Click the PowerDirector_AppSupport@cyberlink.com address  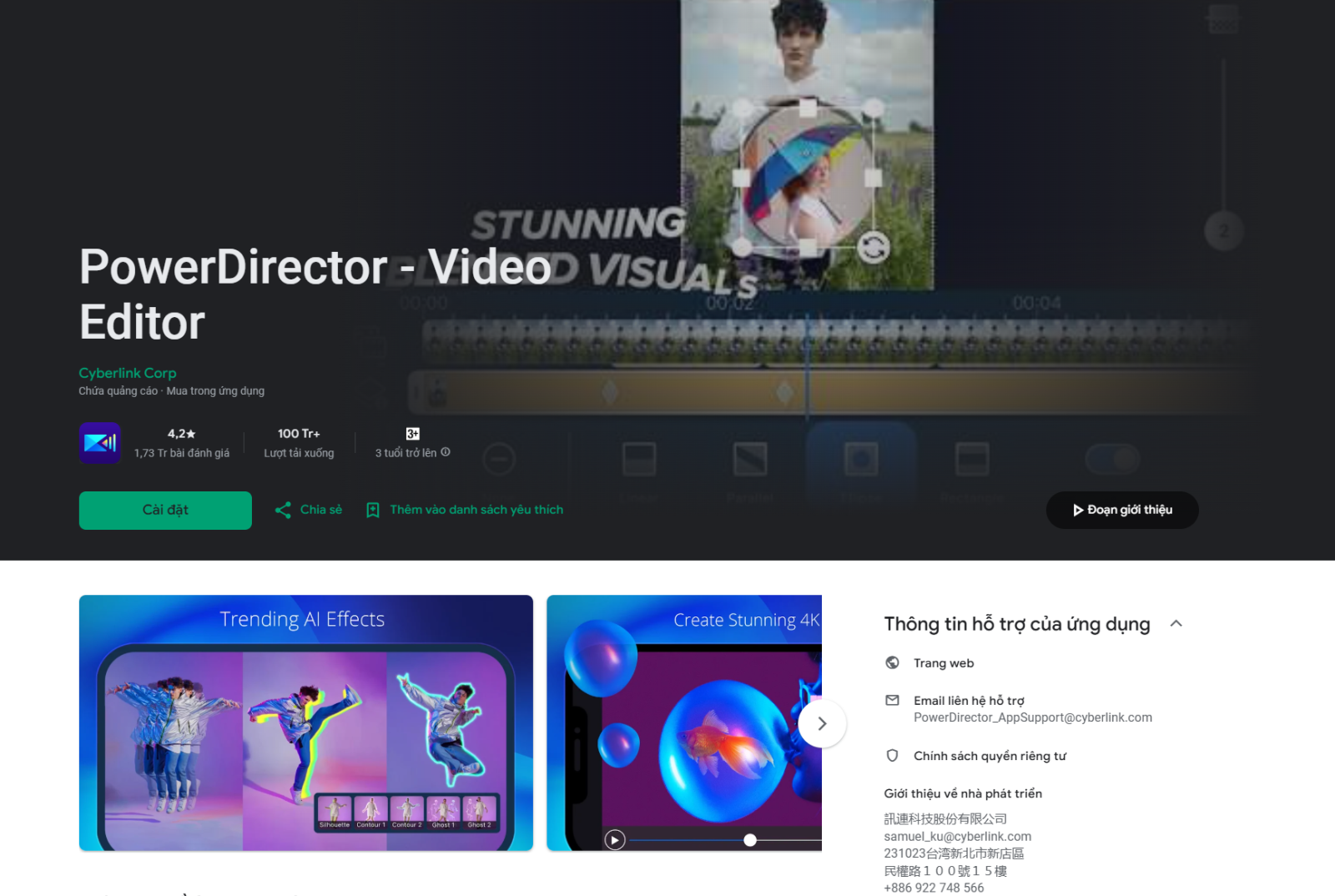[1033, 717]
